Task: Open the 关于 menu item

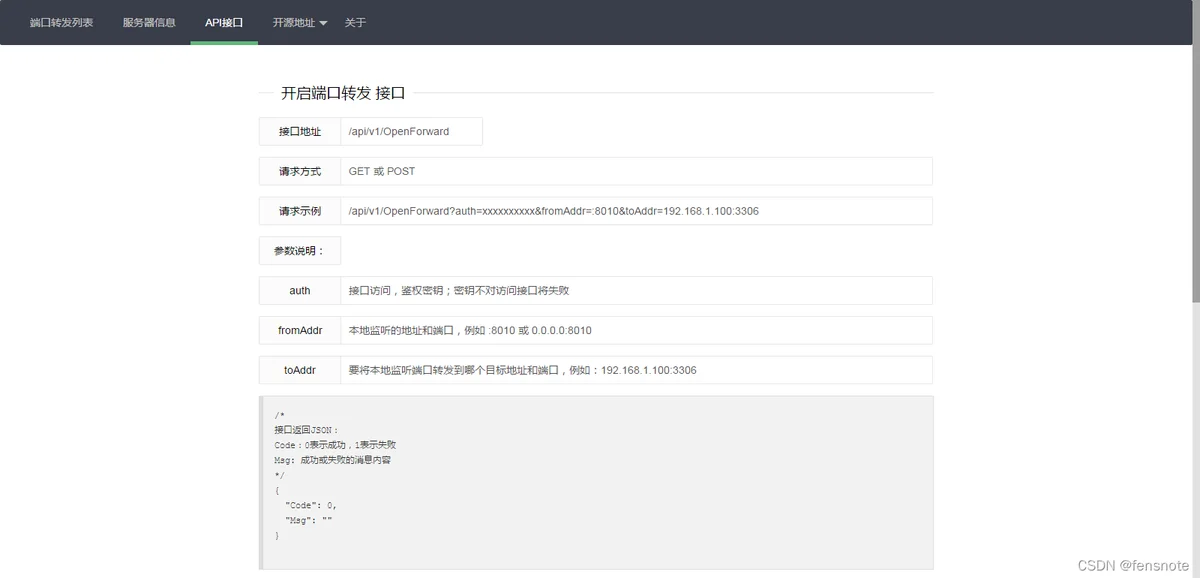Action: coord(355,22)
